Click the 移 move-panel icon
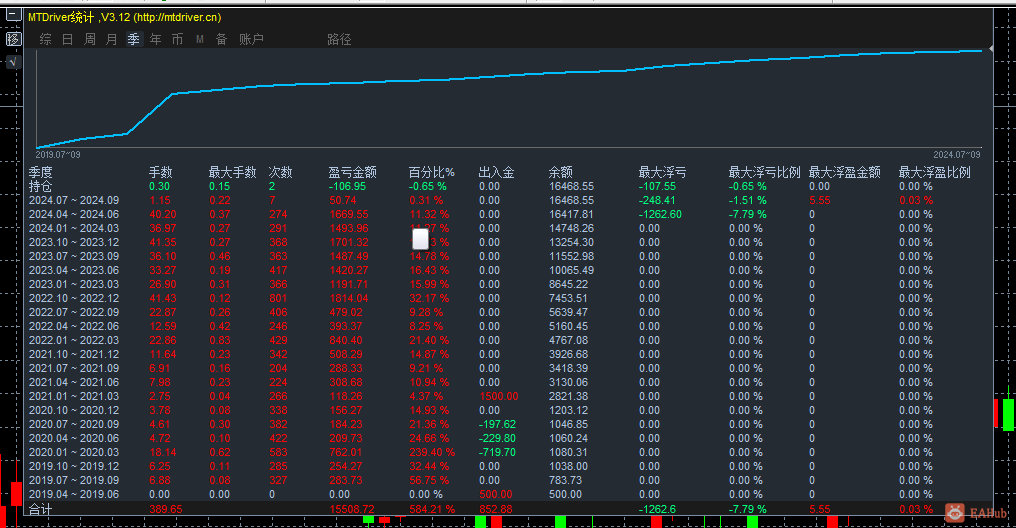The width and height of the screenshot is (1016, 528). (x=13, y=39)
